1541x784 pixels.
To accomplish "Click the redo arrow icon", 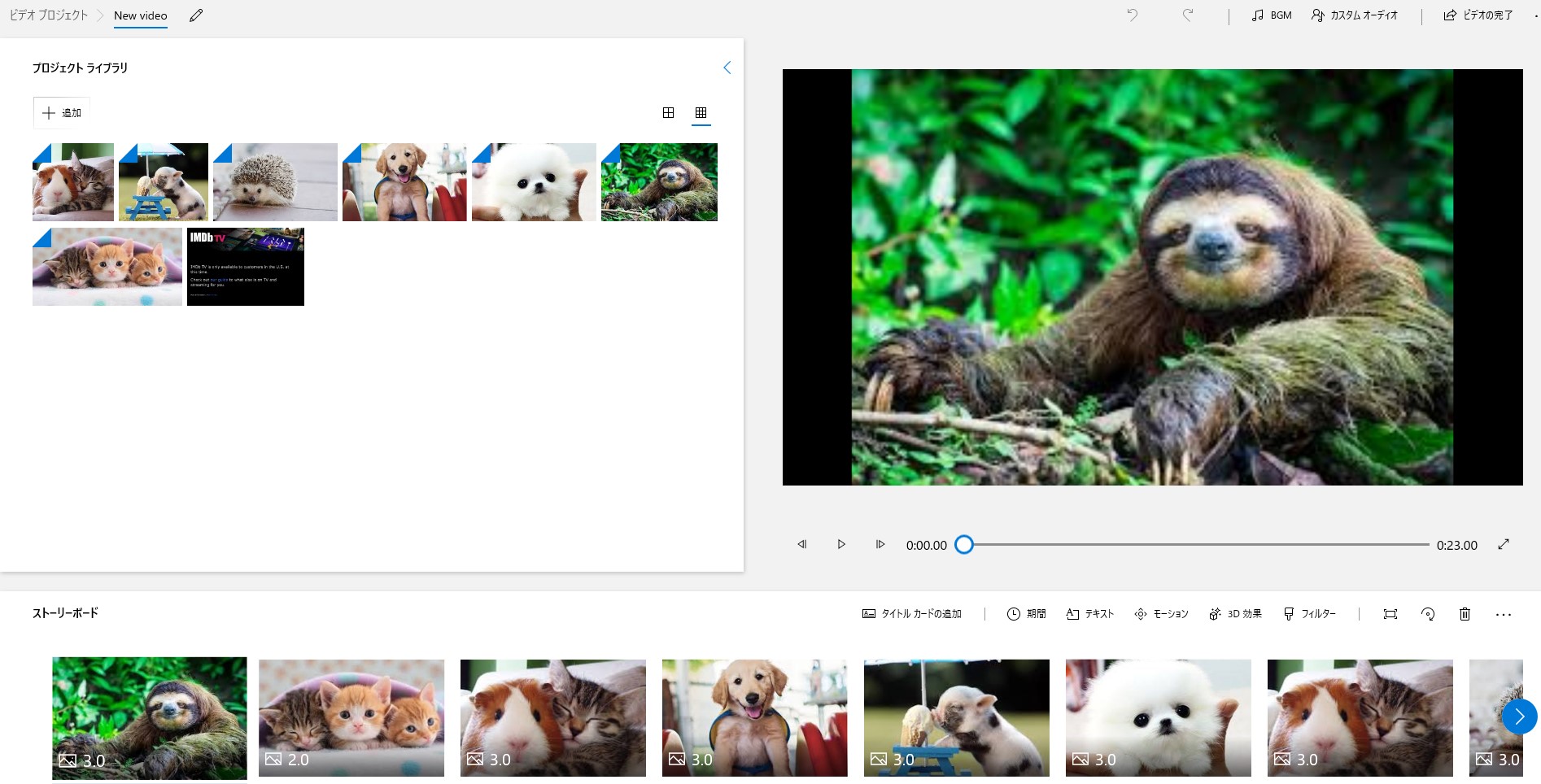I will [x=1188, y=15].
